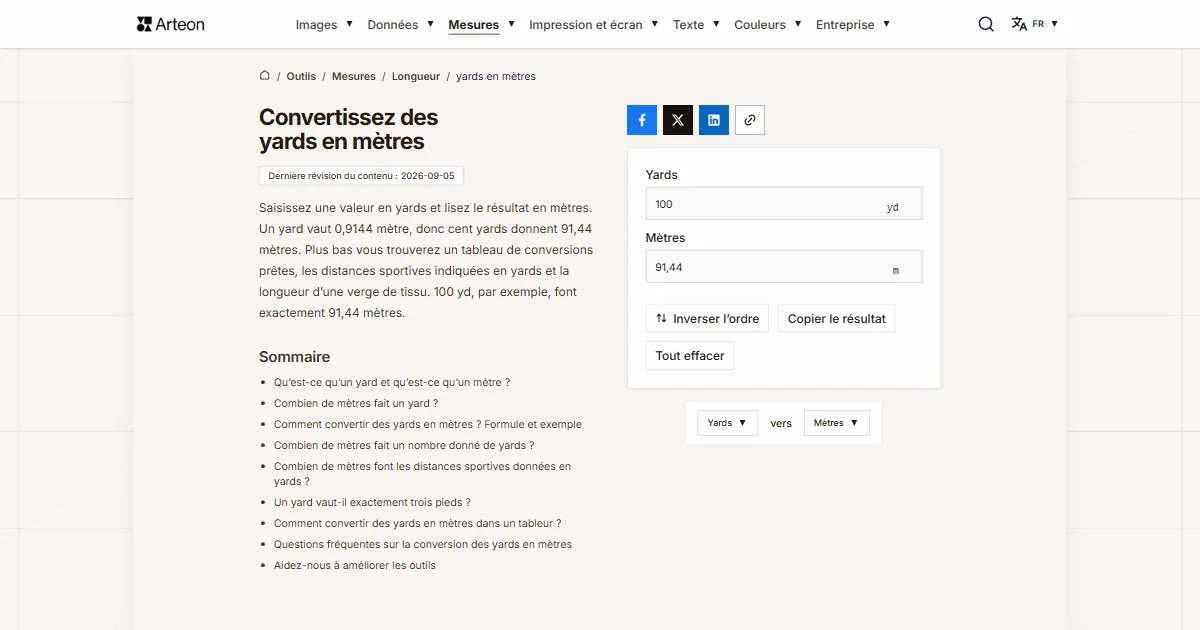Expand the Entreprise menu
The image size is (1200, 630).
coord(853,25)
